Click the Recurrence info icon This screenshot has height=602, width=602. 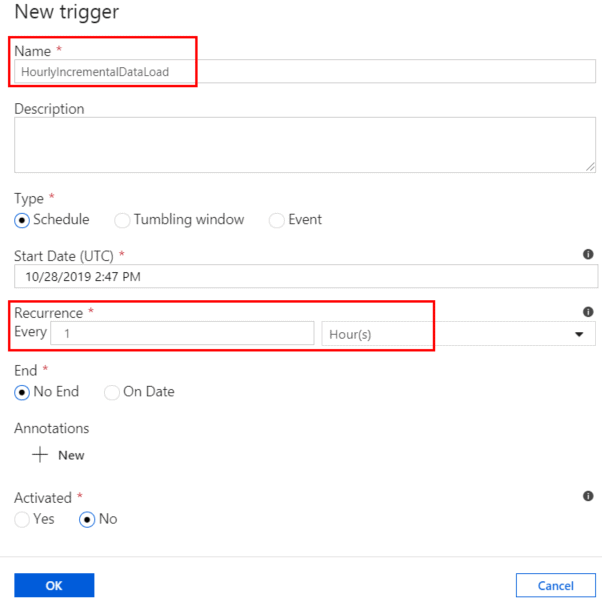[588, 312]
